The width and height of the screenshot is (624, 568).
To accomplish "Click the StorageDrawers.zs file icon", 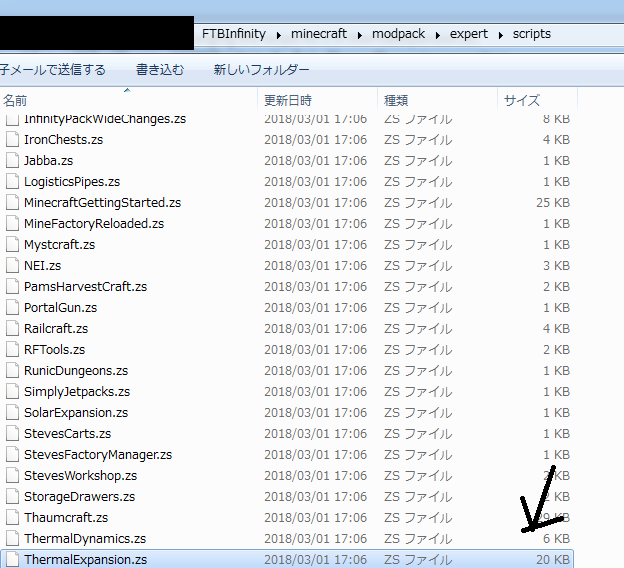I will [x=12, y=496].
